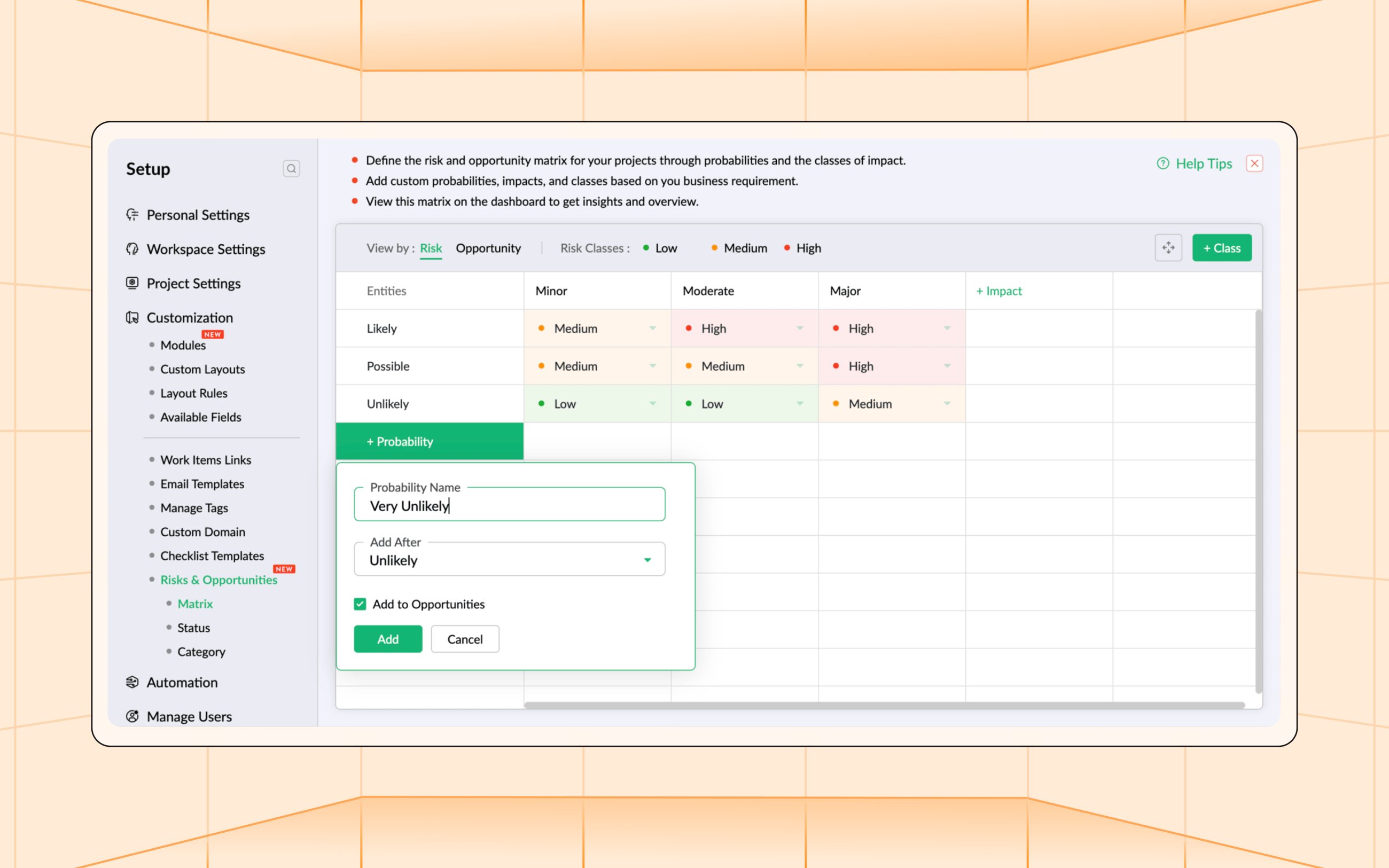Click the Workspace Settings icon
This screenshot has width=1389, height=868.
point(132,248)
